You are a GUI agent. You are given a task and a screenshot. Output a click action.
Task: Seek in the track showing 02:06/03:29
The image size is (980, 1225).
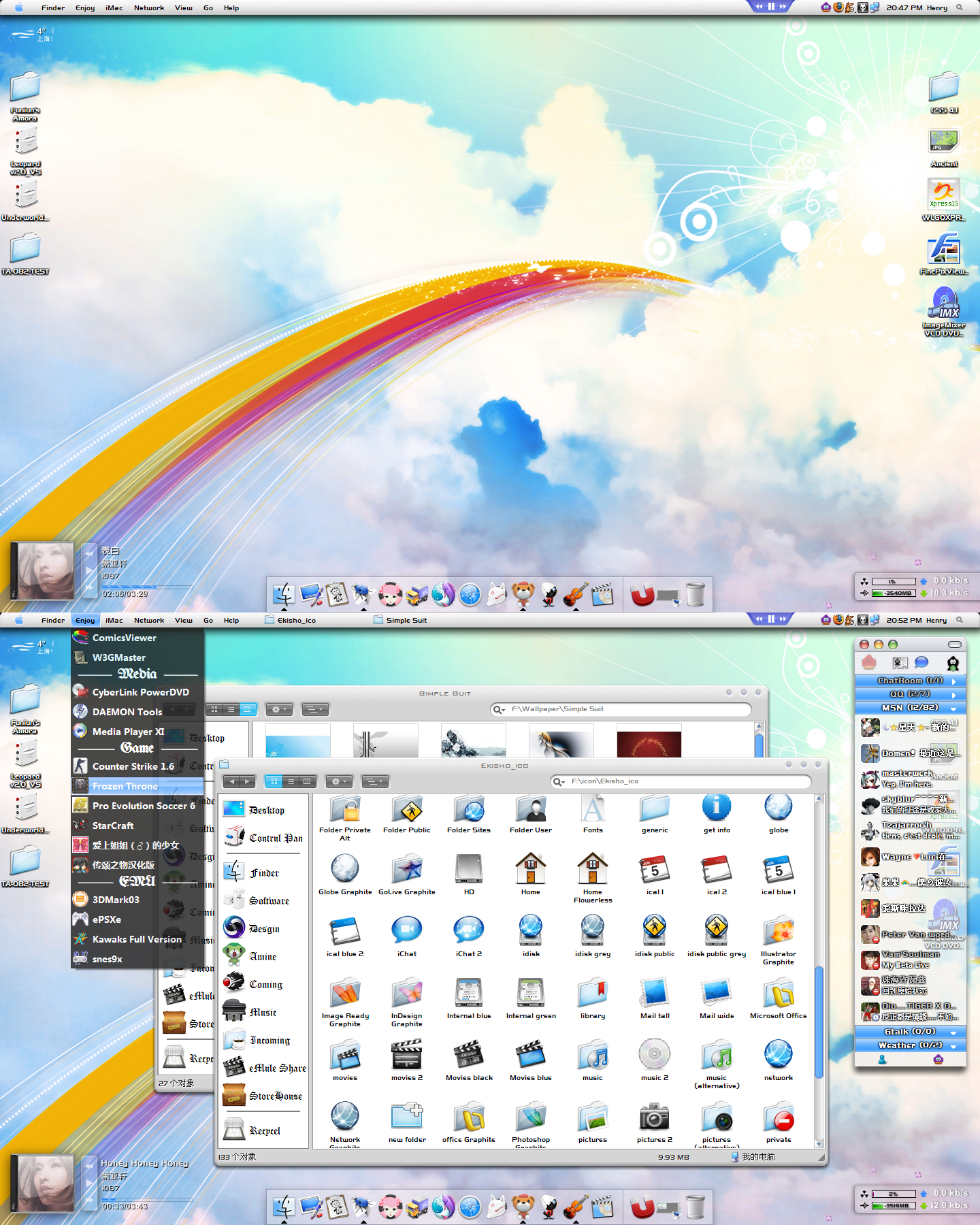[147, 587]
